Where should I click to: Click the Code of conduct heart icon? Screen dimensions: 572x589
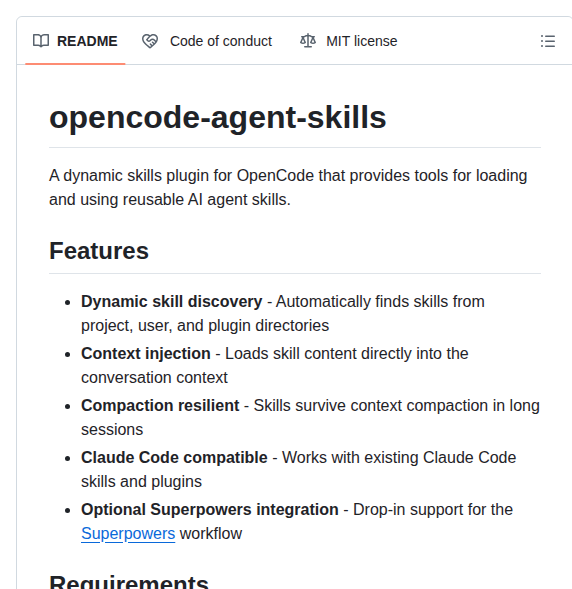[x=150, y=41]
